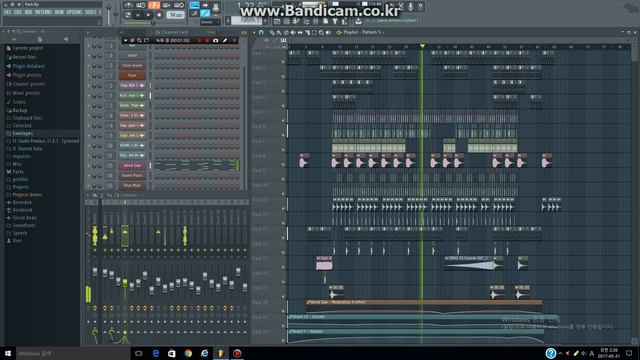Select the Flute channel button
The image size is (640, 360).
coord(132,76)
